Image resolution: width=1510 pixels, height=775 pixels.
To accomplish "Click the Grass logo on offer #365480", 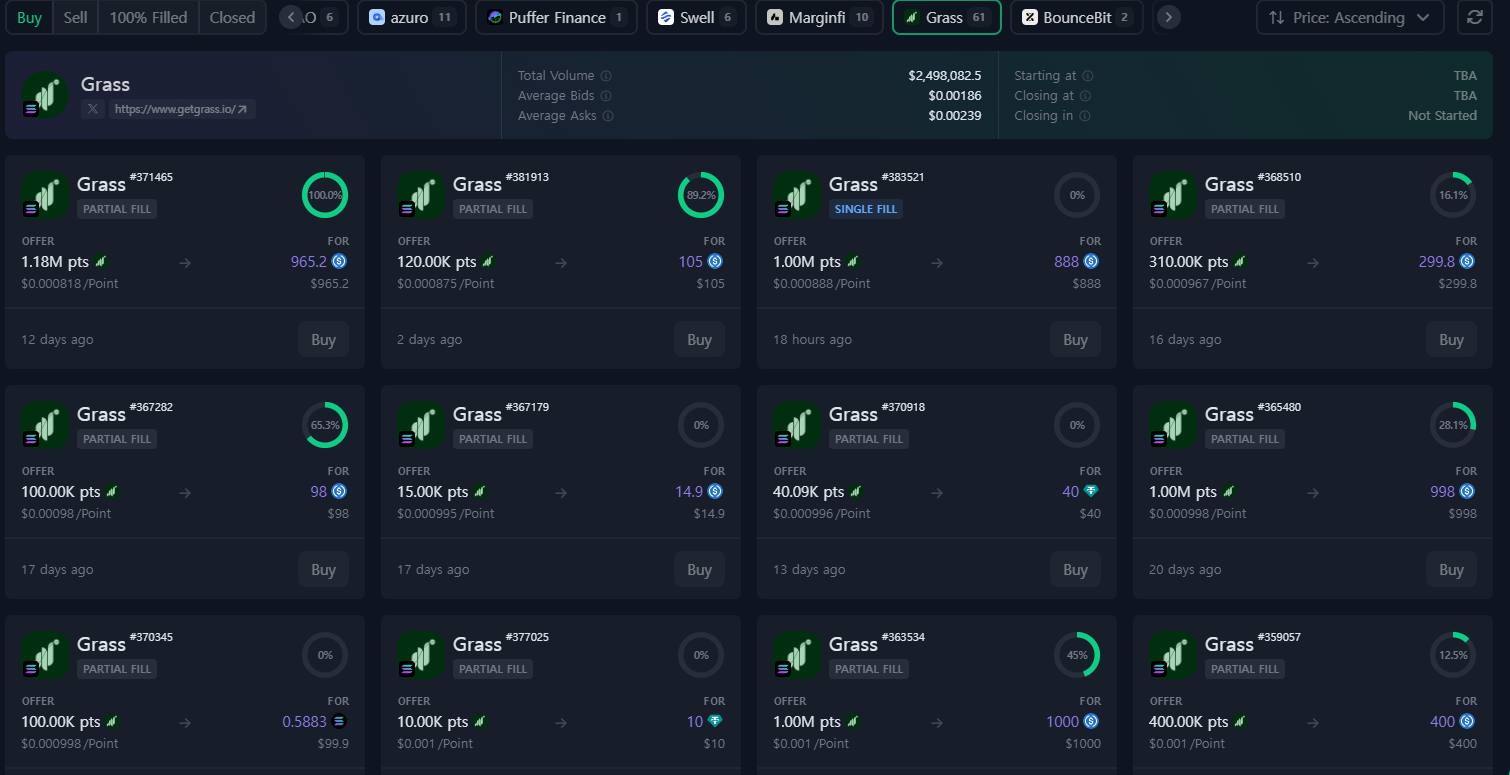I will tap(1172, 425).
